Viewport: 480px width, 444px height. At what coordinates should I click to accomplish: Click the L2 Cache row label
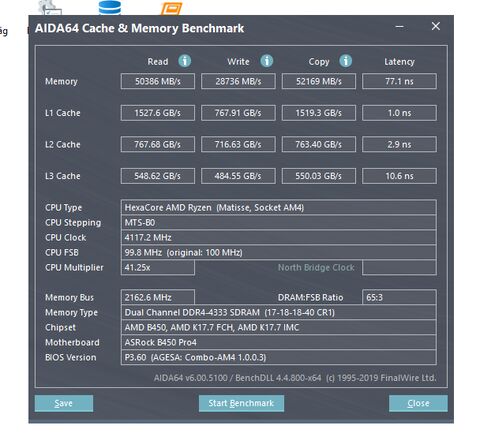(x=63, y=144)
